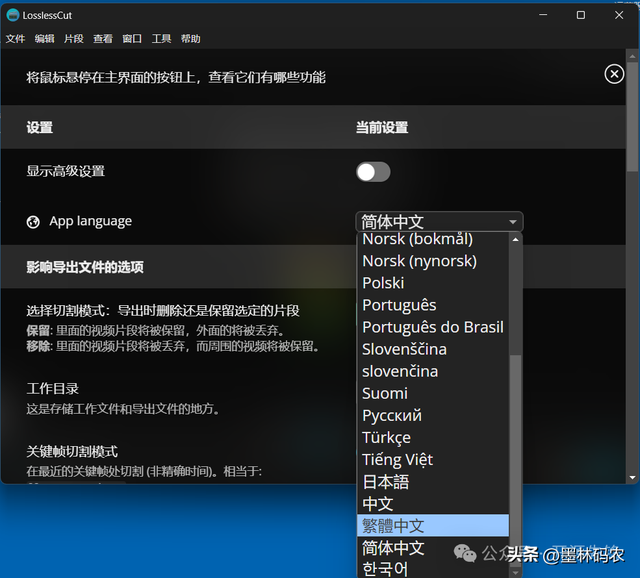The width and height of the screenshot is (640, 578).
Task: Select slovenčina language option
Action: [x=433, y=371]
